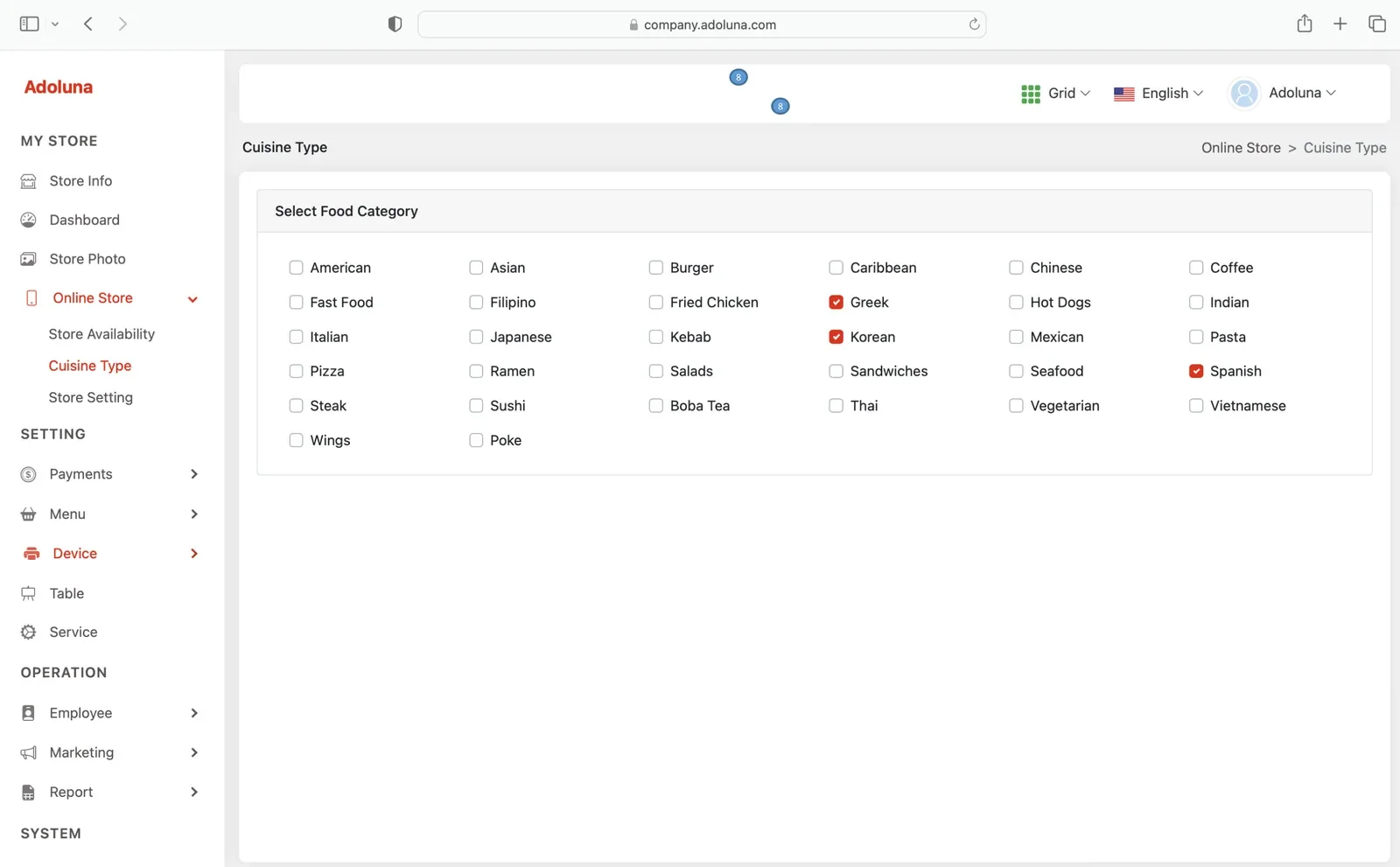Enable the Sushi checkbox
This screenshot has width=1400, height=867.
[476, 406]
